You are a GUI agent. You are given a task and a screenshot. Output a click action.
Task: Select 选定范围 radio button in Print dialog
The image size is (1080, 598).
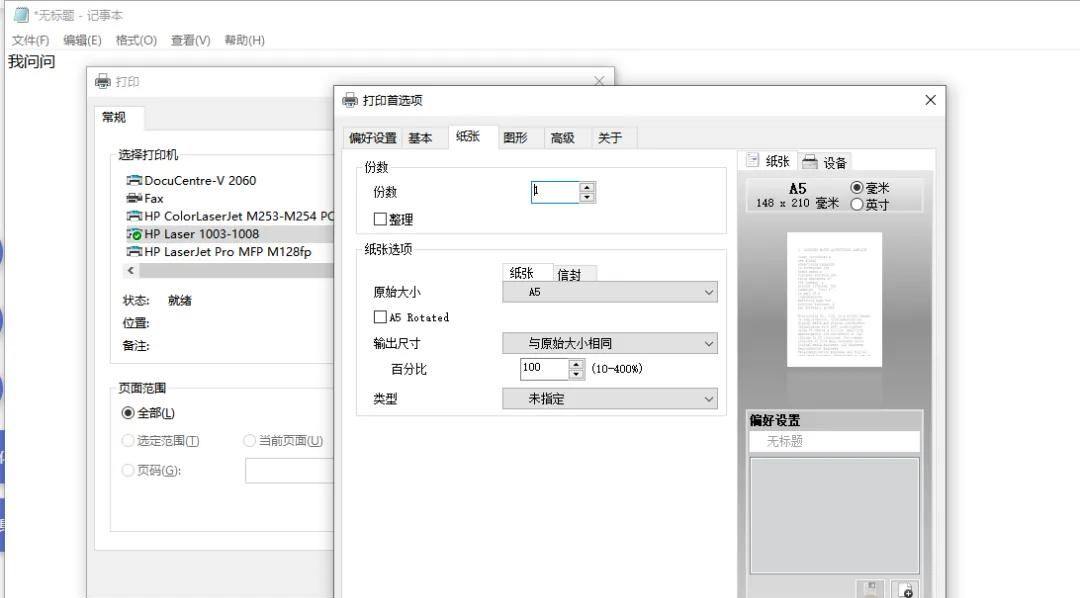click(x=127, y=441)
